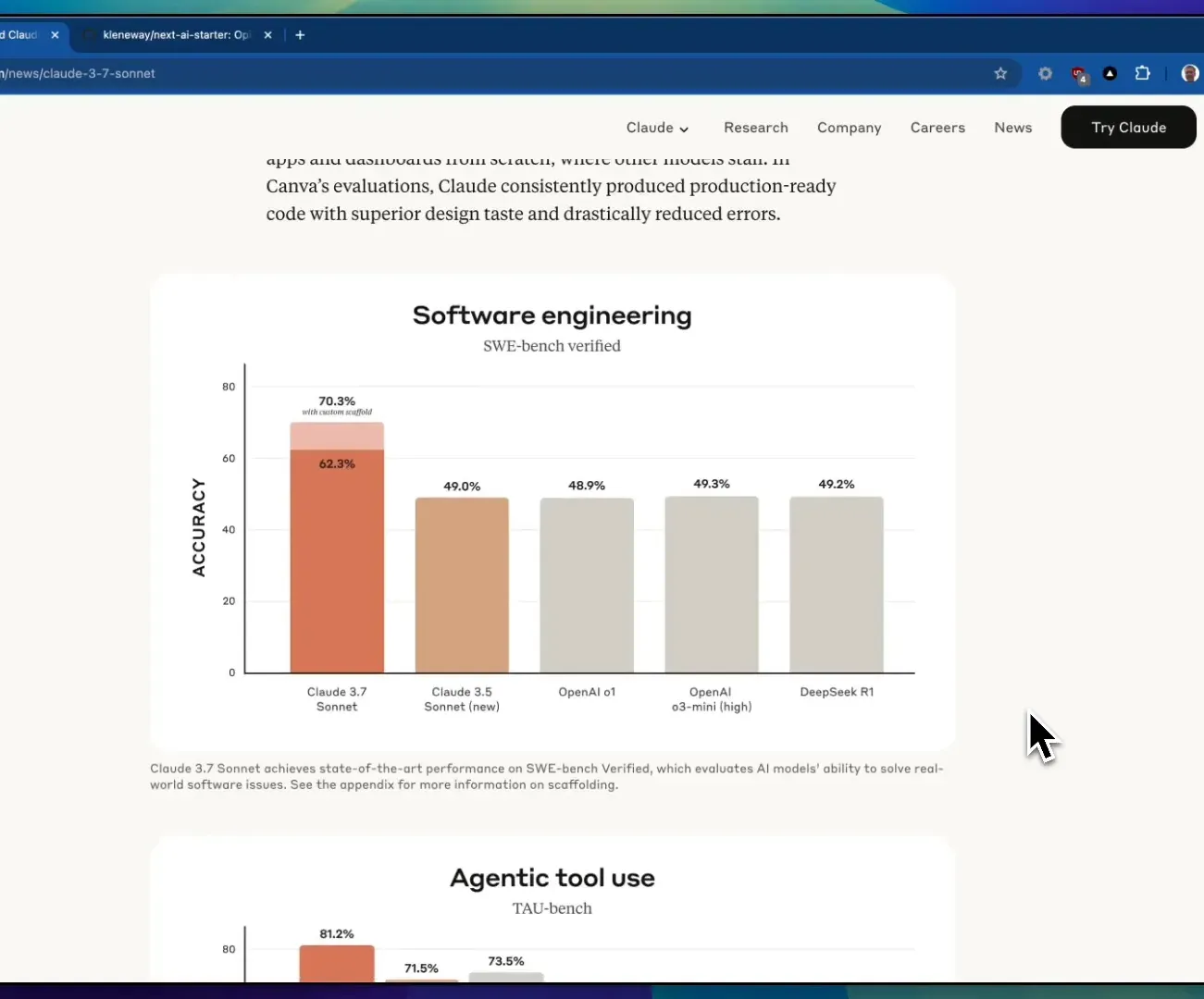Viewport: 1204px width, 999px height.
Task: Go to the Careers page
Action: [x=937, y=128]
